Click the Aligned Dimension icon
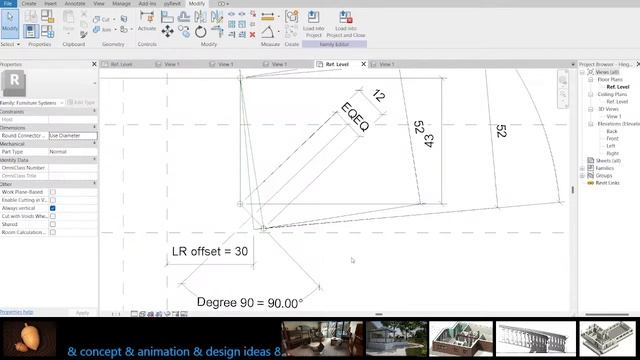640x360 pixels. coord(267,17)
